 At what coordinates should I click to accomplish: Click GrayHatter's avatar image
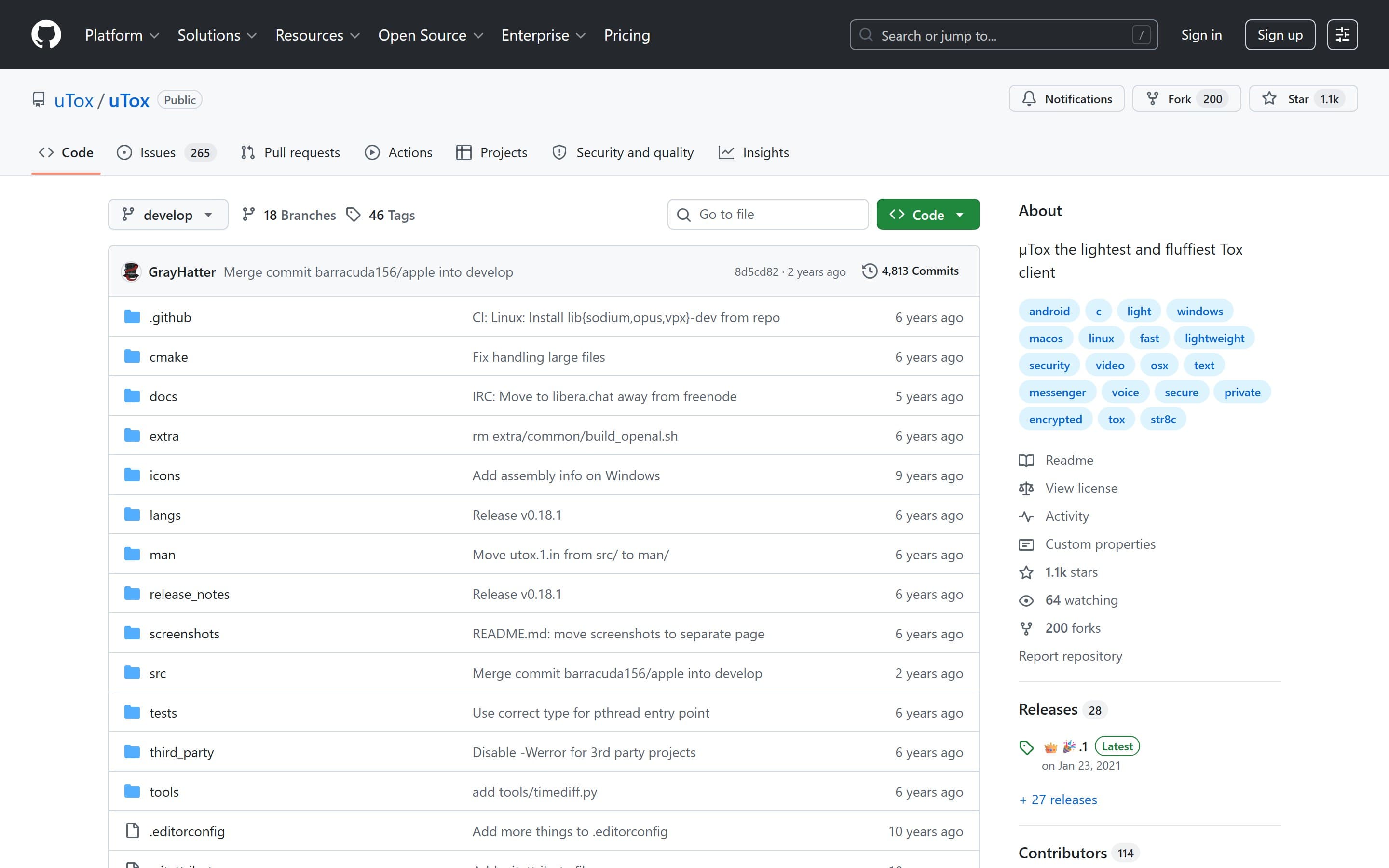(131, 271)
